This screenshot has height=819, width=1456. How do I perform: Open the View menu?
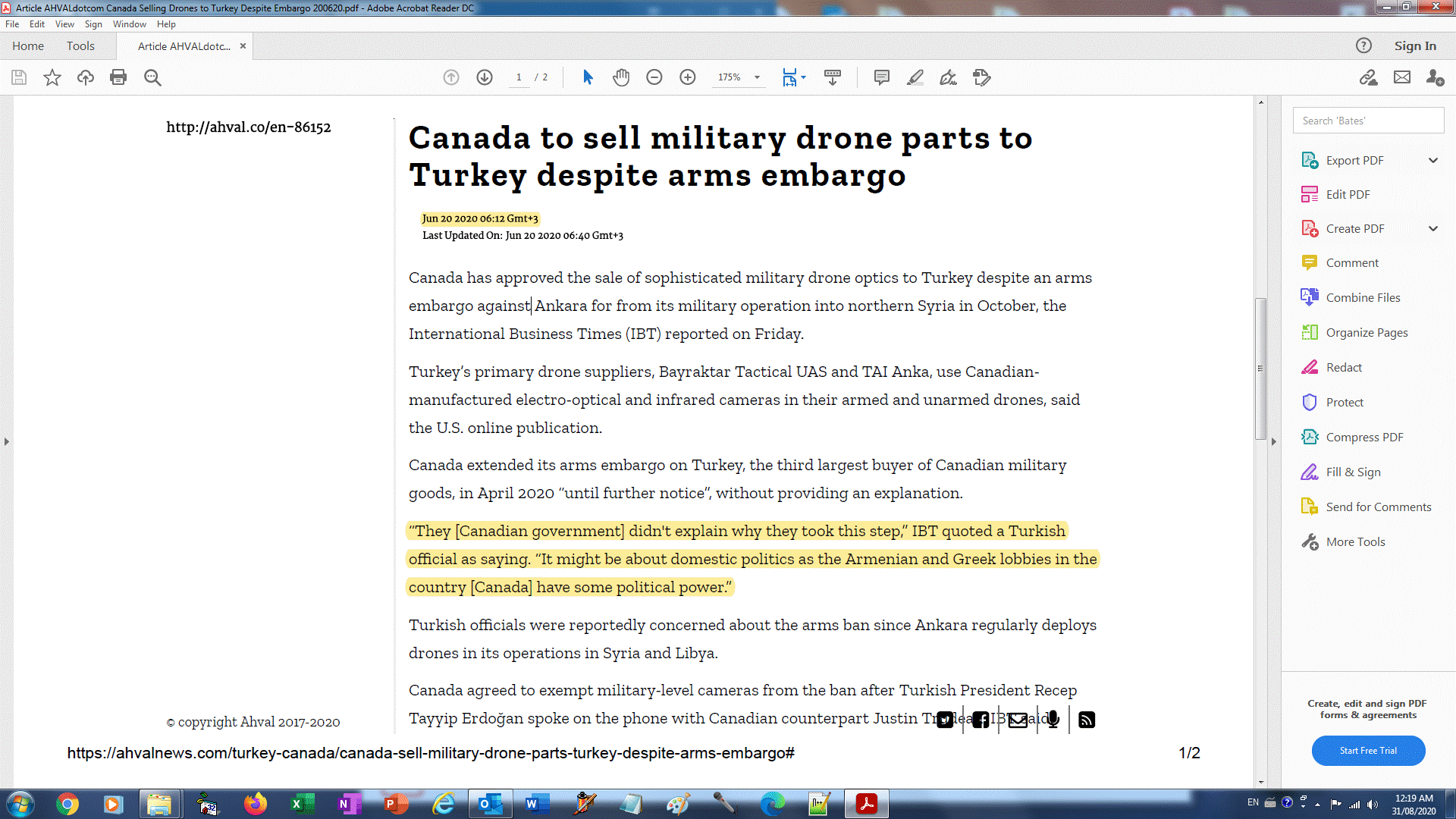64,24
